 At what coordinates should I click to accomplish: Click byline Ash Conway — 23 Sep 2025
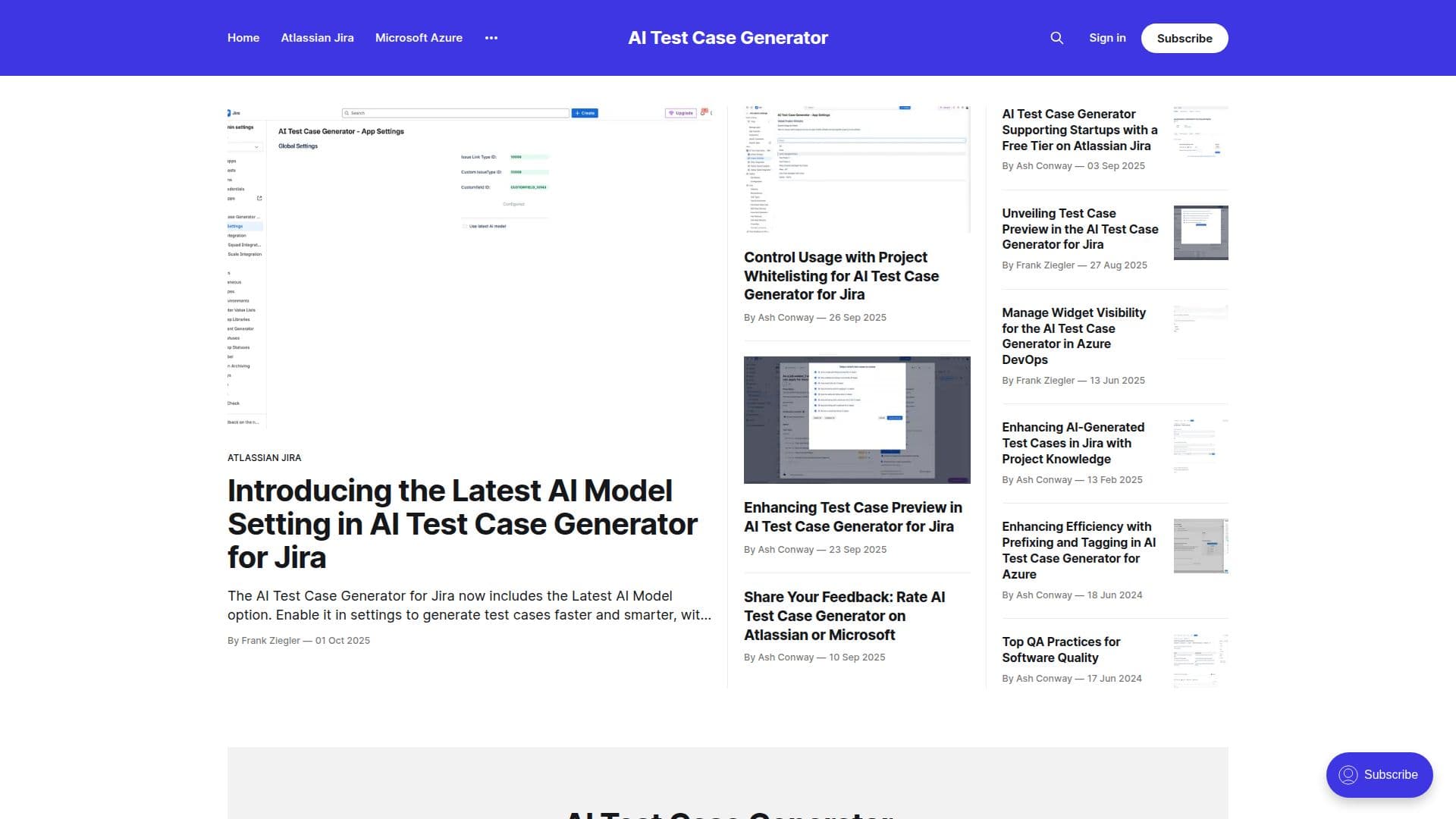click(815, 550)
